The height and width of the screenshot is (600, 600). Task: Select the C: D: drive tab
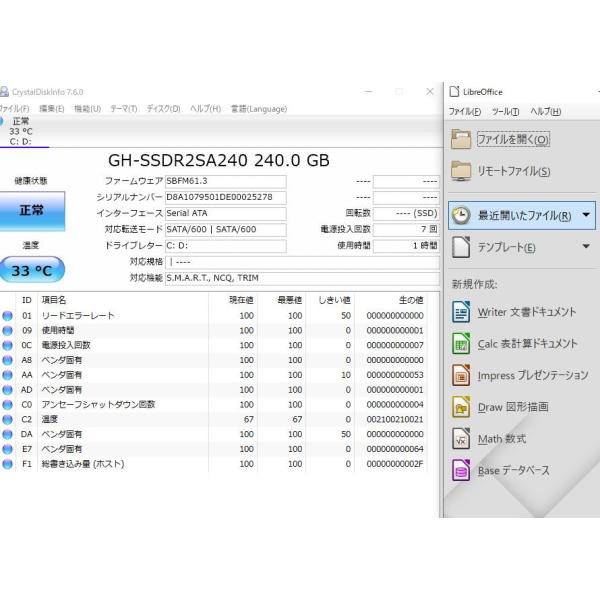21,132
